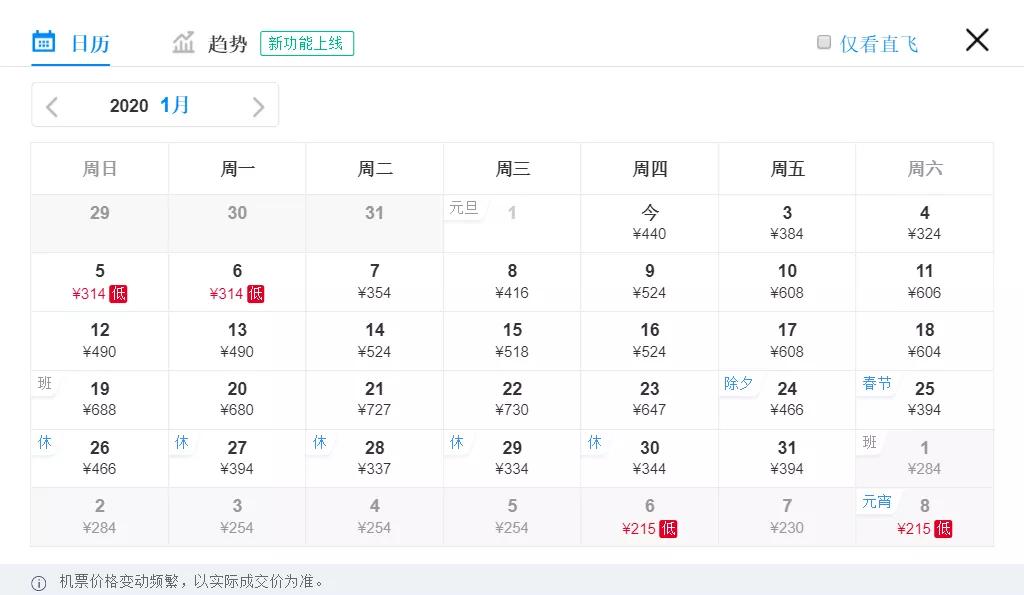
Task: Click the 除夕 tag on the 24th
Action: [x=739, y=383]
